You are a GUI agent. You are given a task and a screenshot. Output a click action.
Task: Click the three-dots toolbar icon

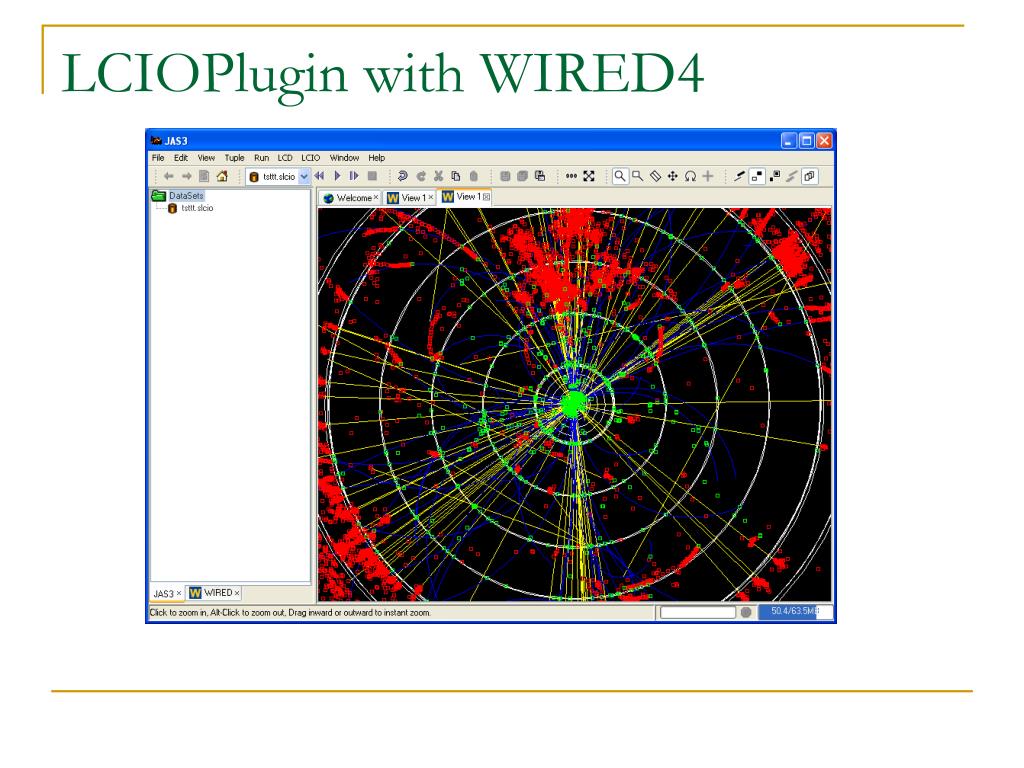pyautogui.click(x=571, y=176)
